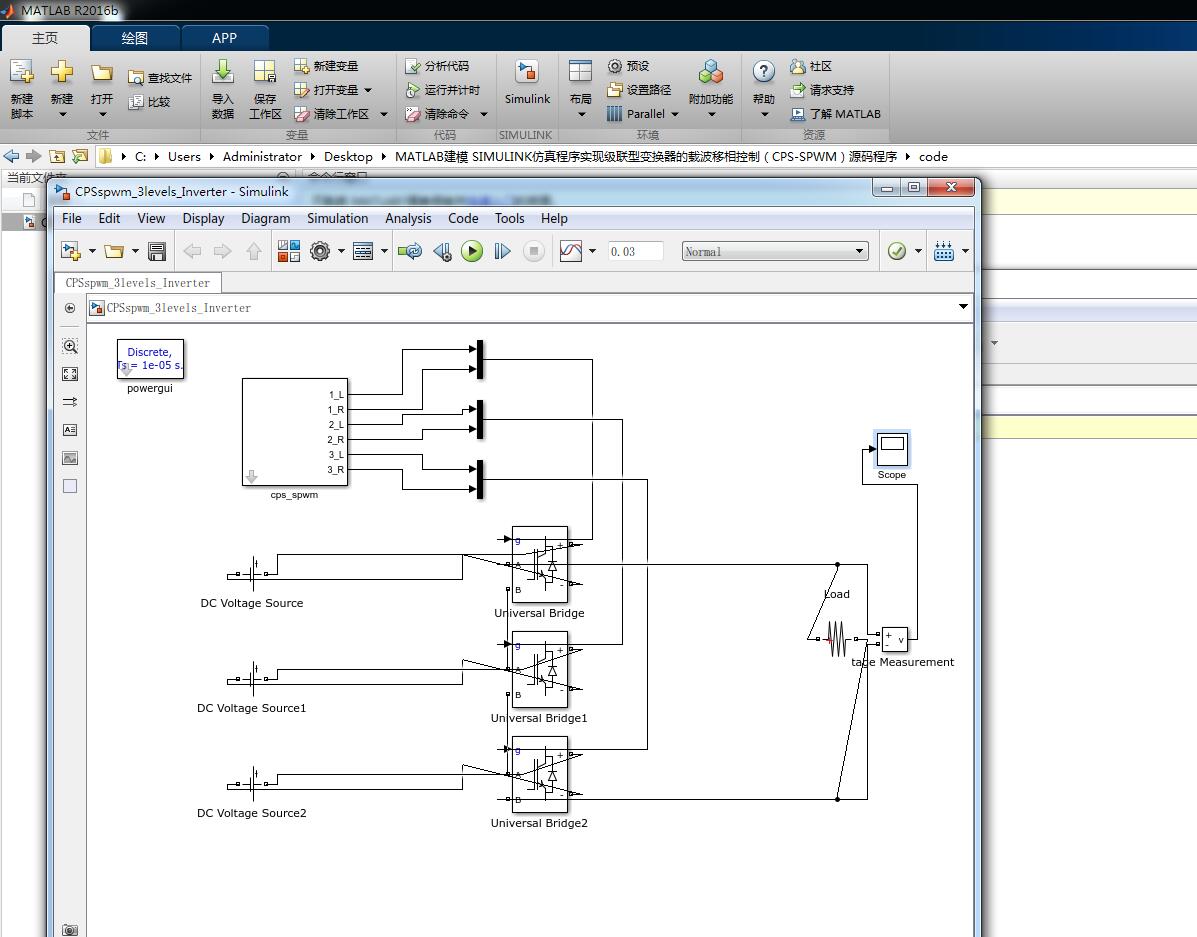Expand the Model Advisor dropdown arrow

click(x=918, y=251)
